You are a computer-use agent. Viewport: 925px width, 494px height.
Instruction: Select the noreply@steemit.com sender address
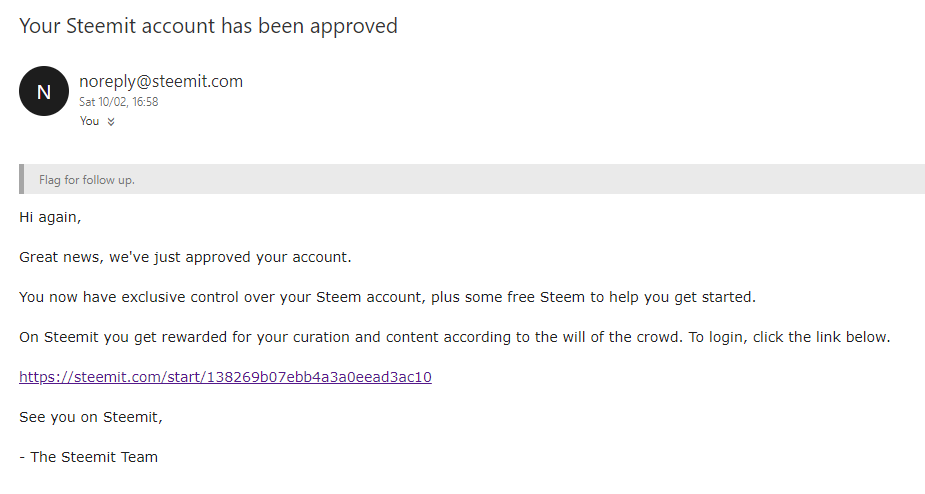pos(161,81)
